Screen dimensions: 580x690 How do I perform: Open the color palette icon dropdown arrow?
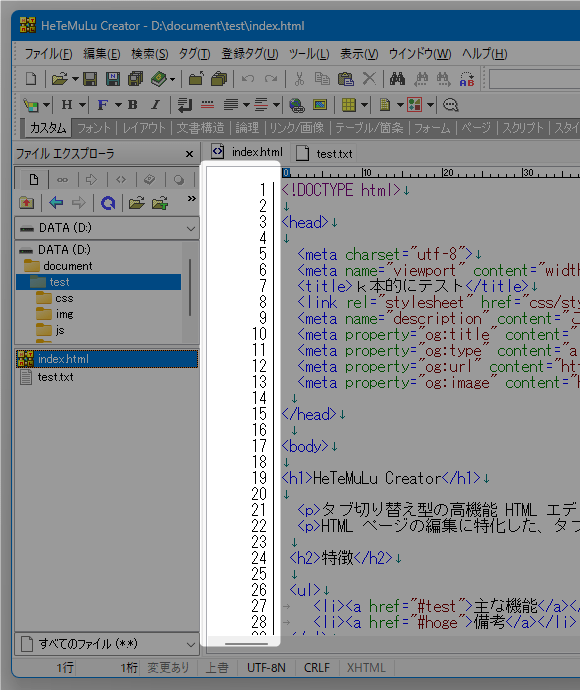(x=46, y=105)
